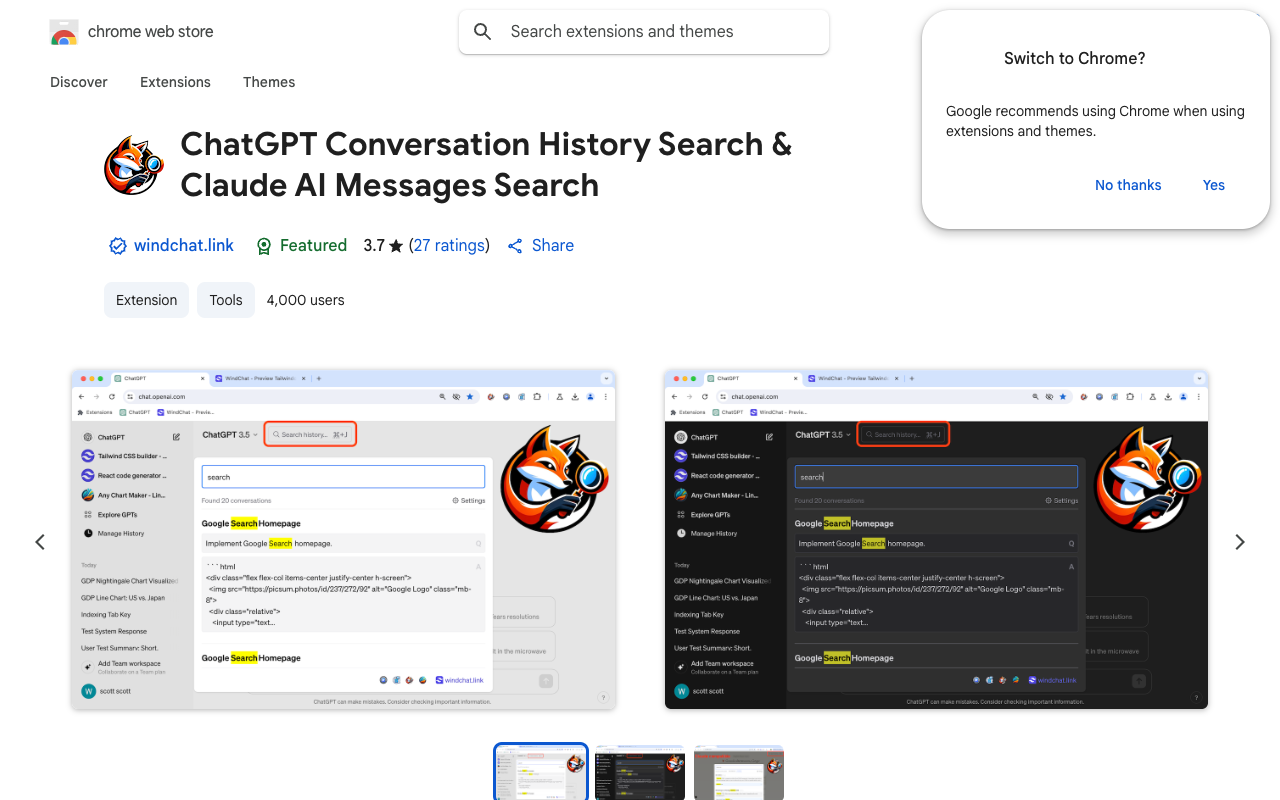Click the 3.7 rating value
The height and width of the screenshot is (800, 1280).
pos(374,246)
